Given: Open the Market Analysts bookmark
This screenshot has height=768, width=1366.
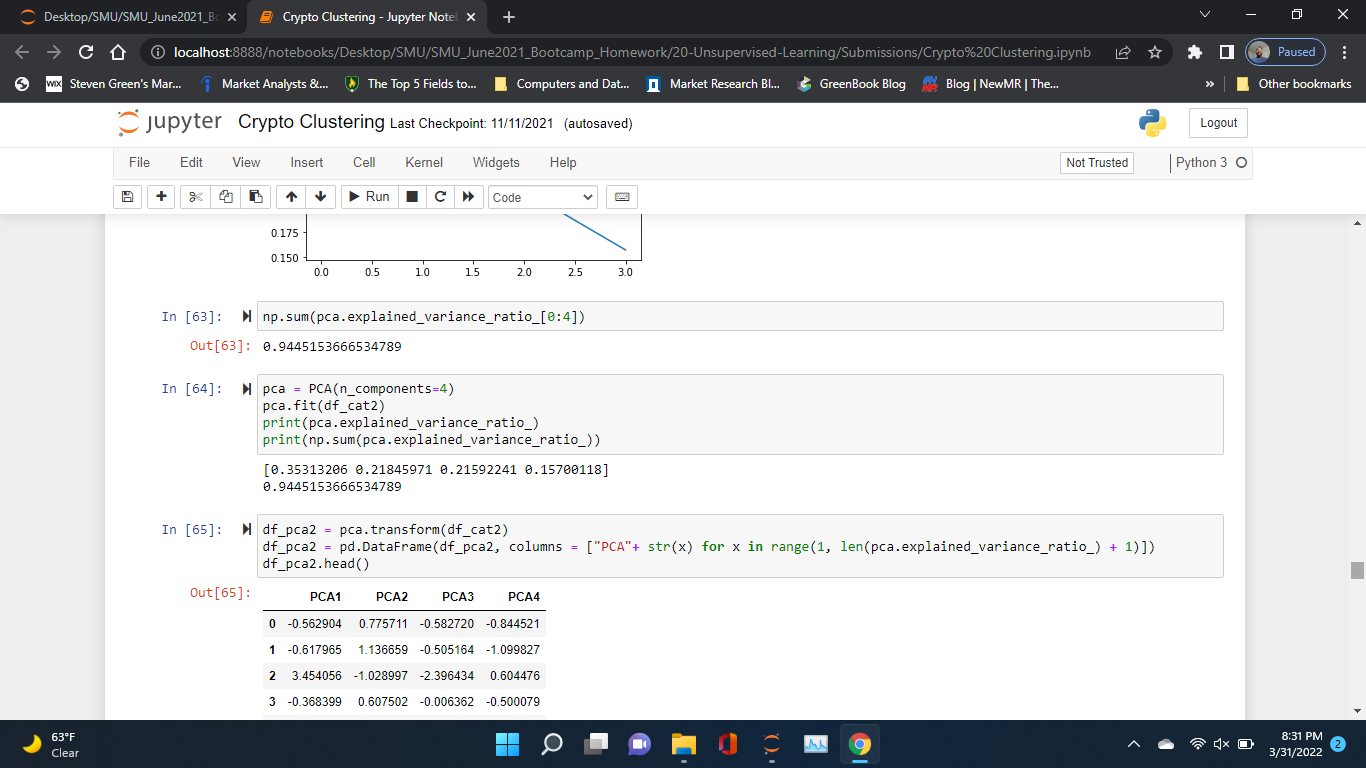Looking at the screenshot, I should click(x=264, y=84).
